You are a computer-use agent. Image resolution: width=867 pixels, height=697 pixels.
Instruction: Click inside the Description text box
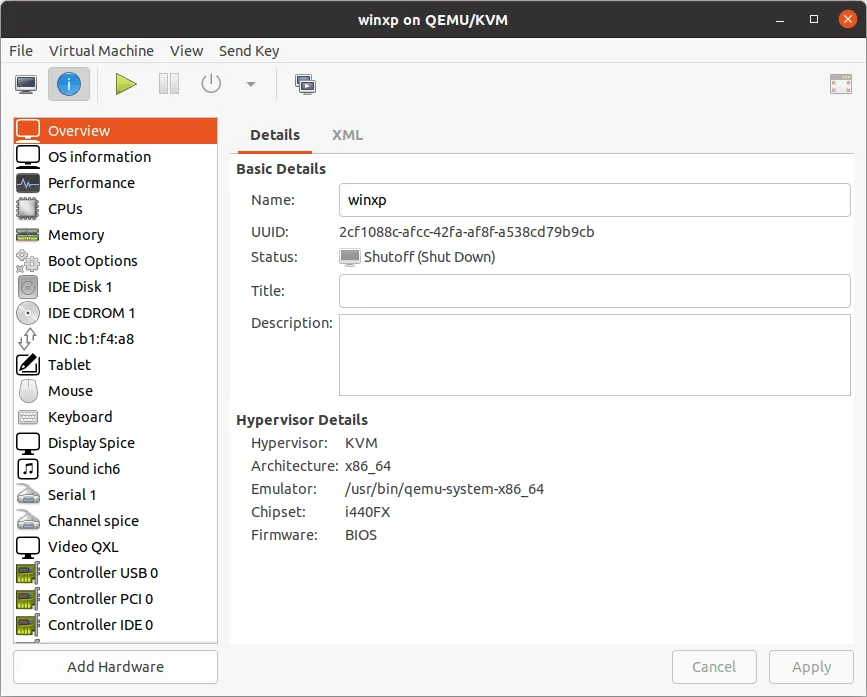[594, 354]
